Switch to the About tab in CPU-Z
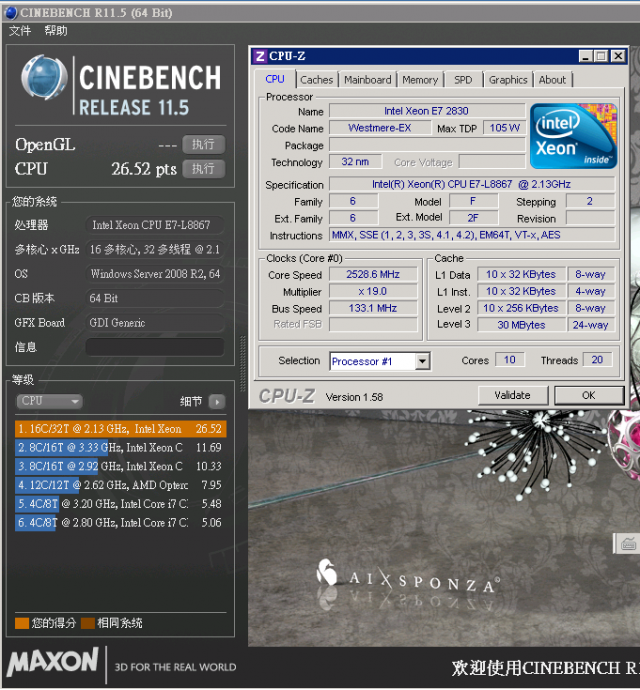640x690 pixels. 552,80
